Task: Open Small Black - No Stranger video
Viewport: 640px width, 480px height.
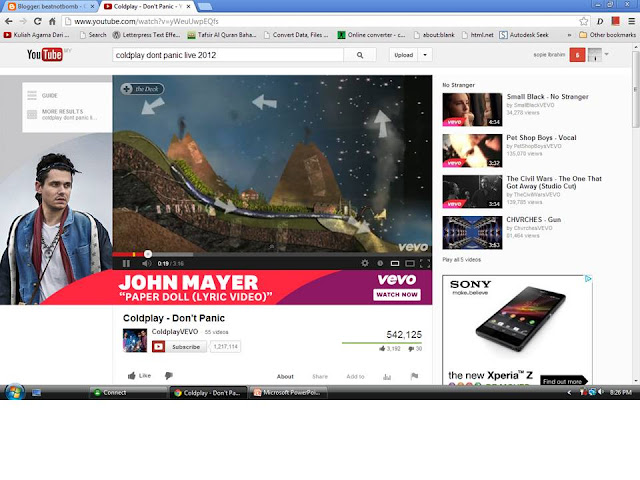Action: click(547, 97)
